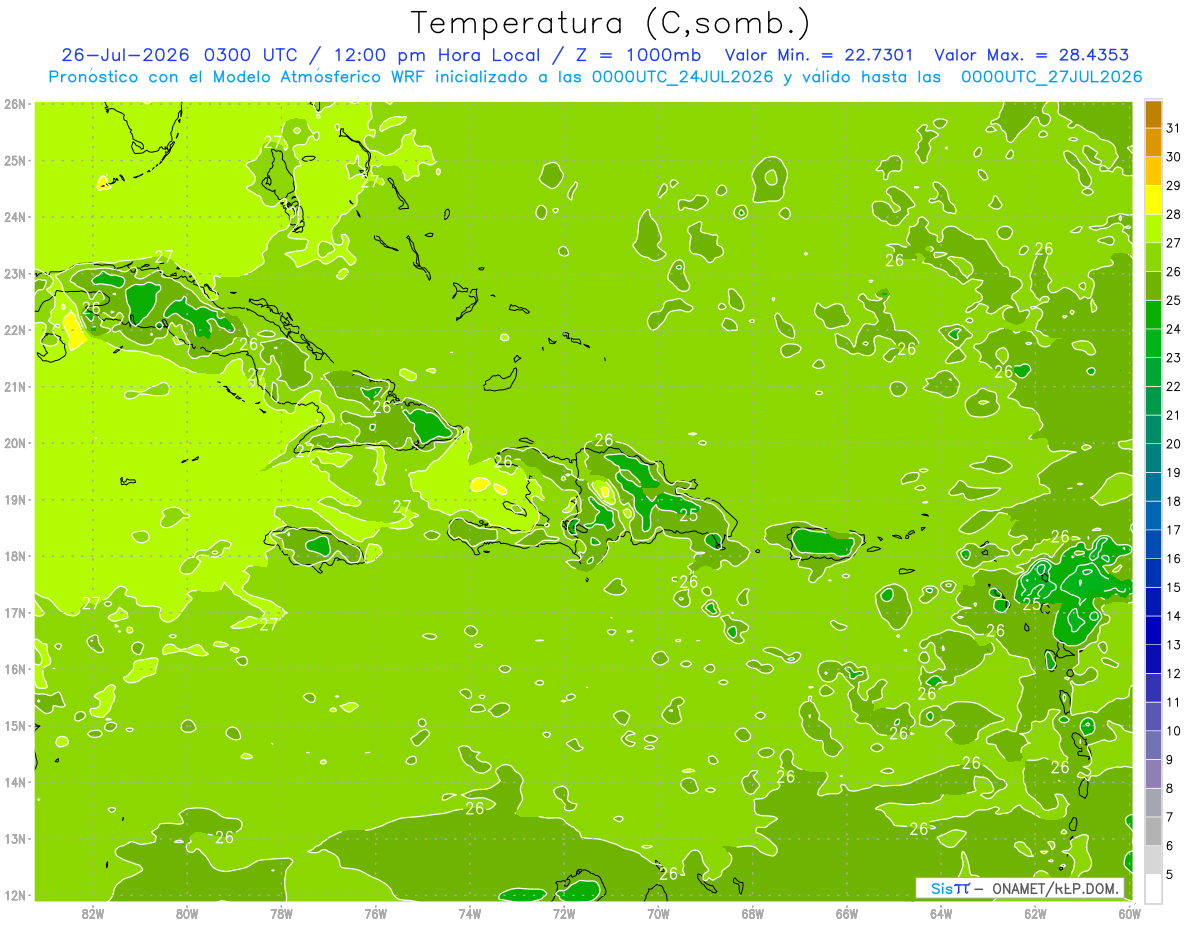Click the yellow hot spot over western Cuba
Image resolution: width=1200 pixels, height=927 pixels.
(x=74, y=330)
